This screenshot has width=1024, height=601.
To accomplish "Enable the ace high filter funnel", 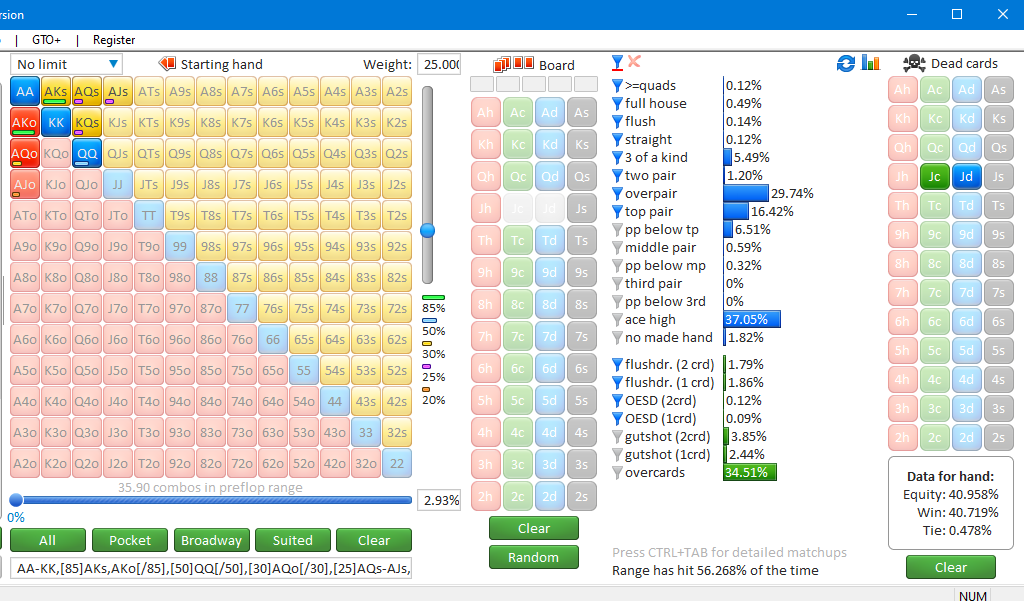I will [x=617, y=319].
